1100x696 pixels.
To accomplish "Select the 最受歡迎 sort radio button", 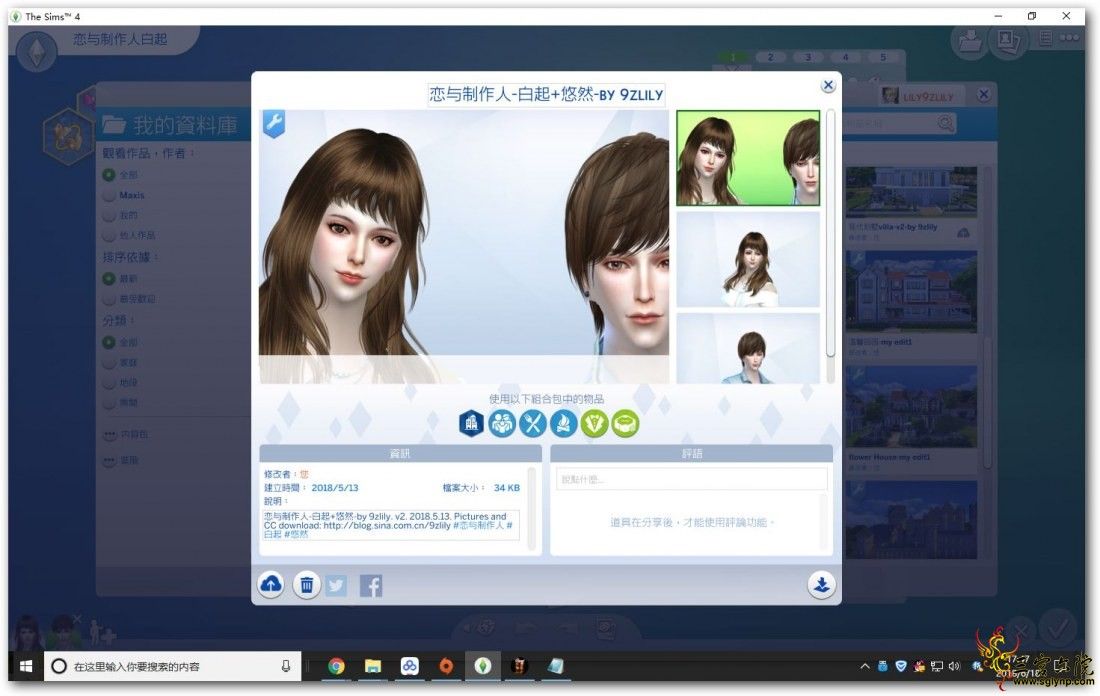I will click(x=109, y=299).
